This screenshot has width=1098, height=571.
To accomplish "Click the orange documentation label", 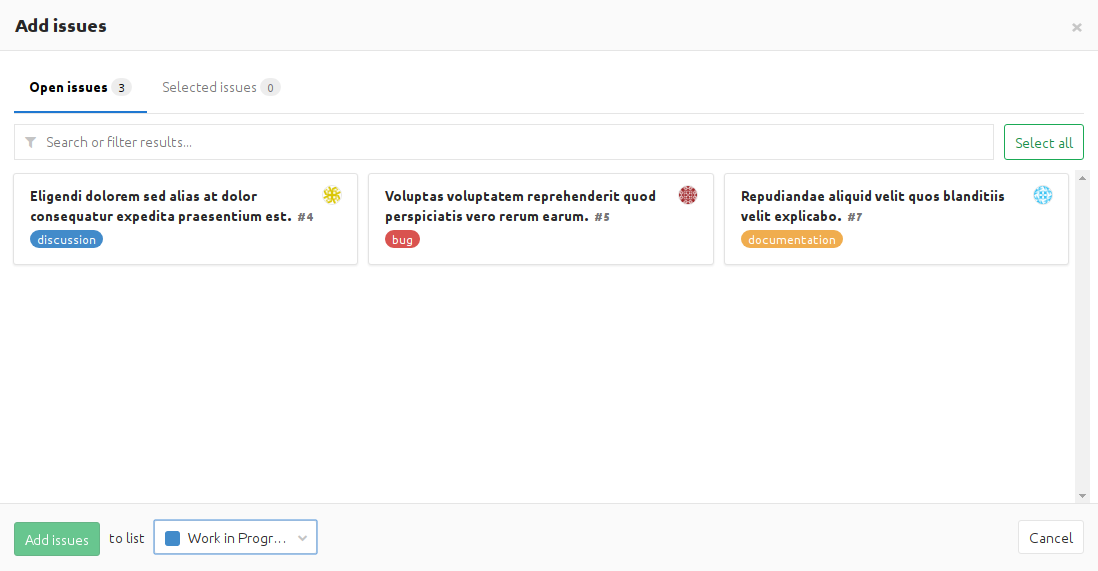I will (x=791, y=240).
